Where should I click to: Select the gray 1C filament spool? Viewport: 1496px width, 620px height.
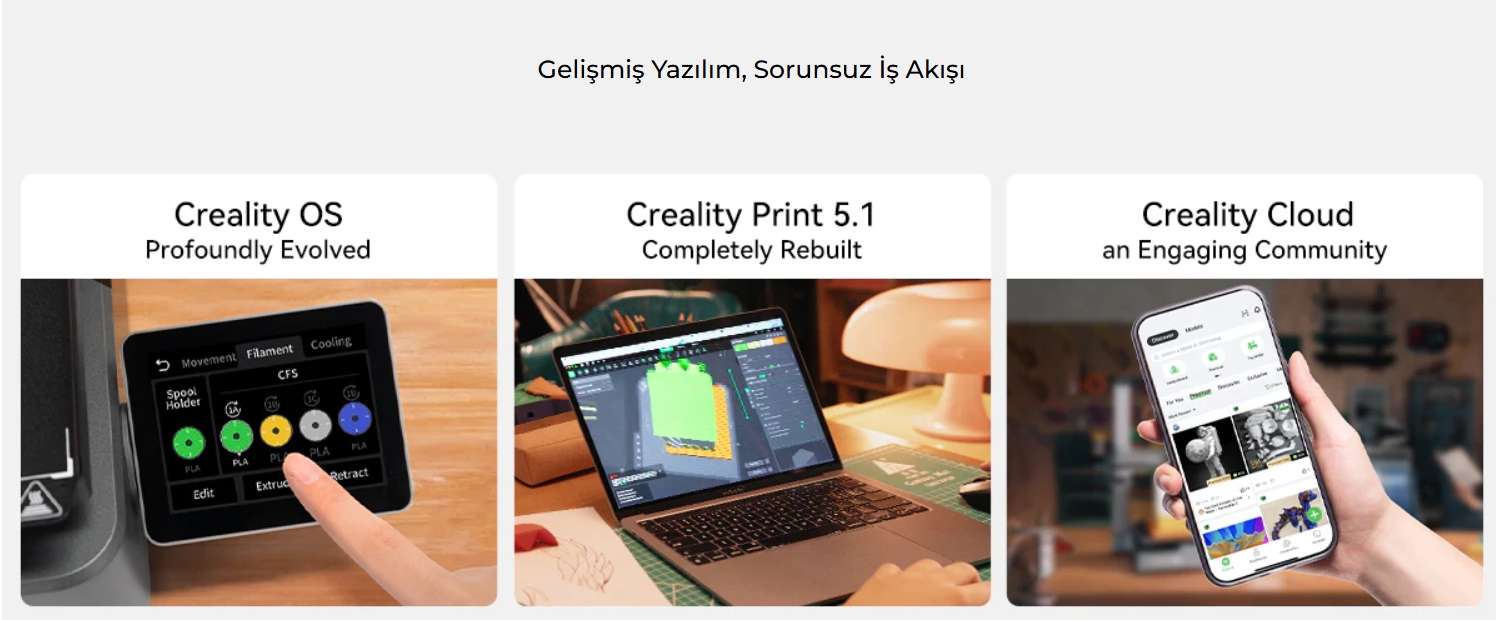pos(316,425)
